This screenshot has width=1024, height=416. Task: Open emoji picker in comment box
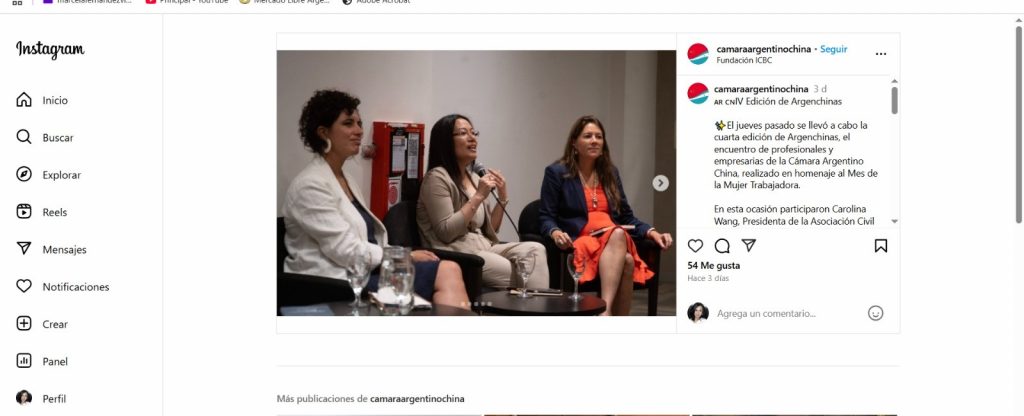pos(875,313)
